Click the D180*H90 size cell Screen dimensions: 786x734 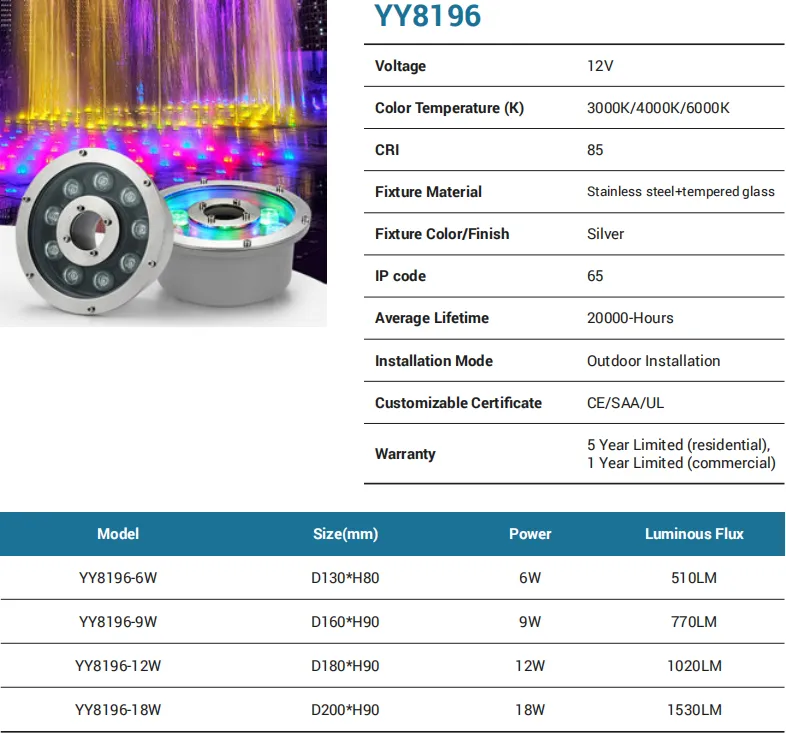tap(345, 666)
